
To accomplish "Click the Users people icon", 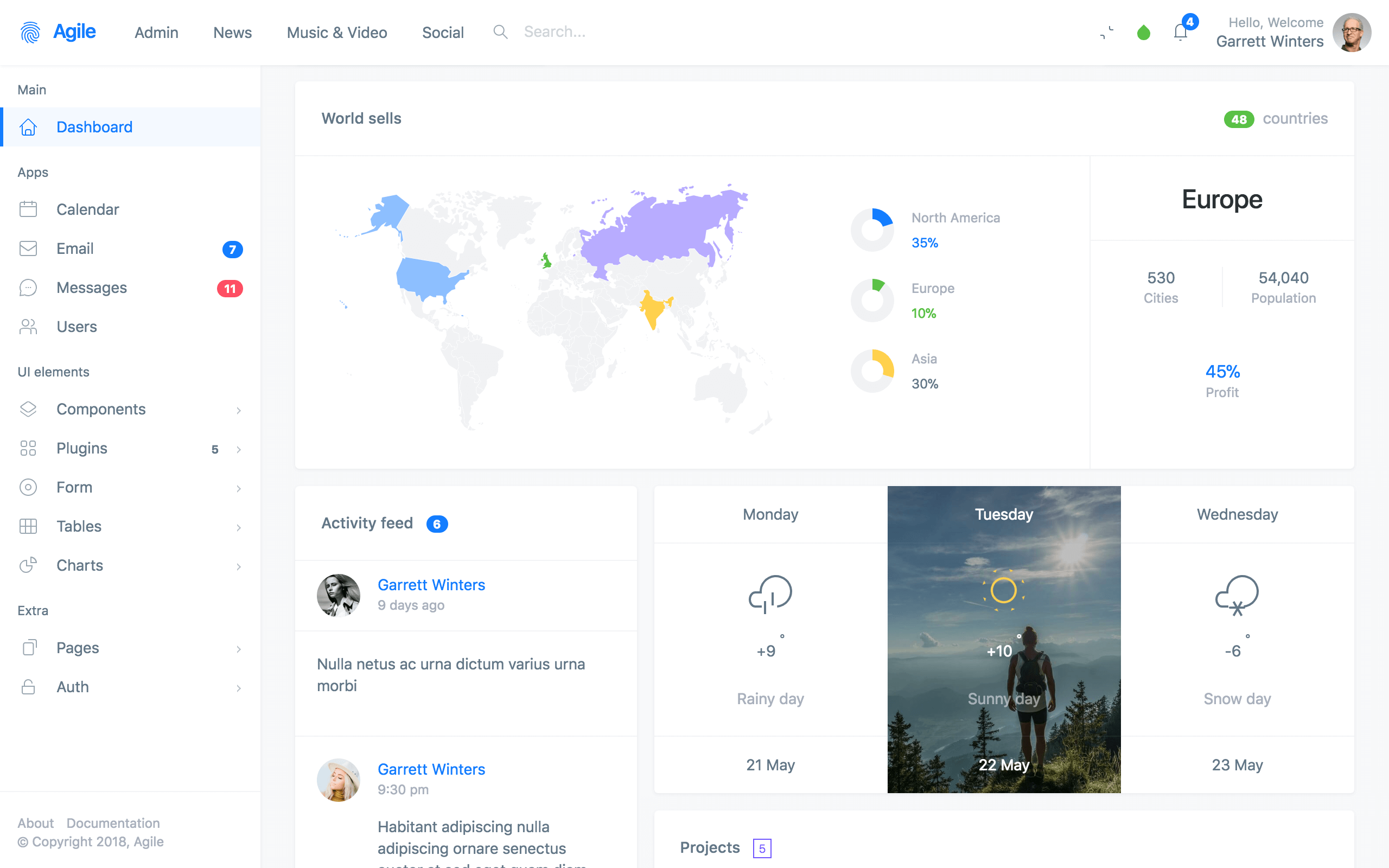I will pyautogui.click(x=28, y=327).
